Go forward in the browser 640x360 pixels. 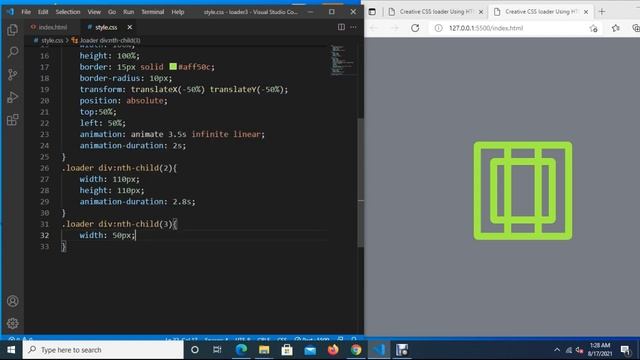(x=394, y=28)
